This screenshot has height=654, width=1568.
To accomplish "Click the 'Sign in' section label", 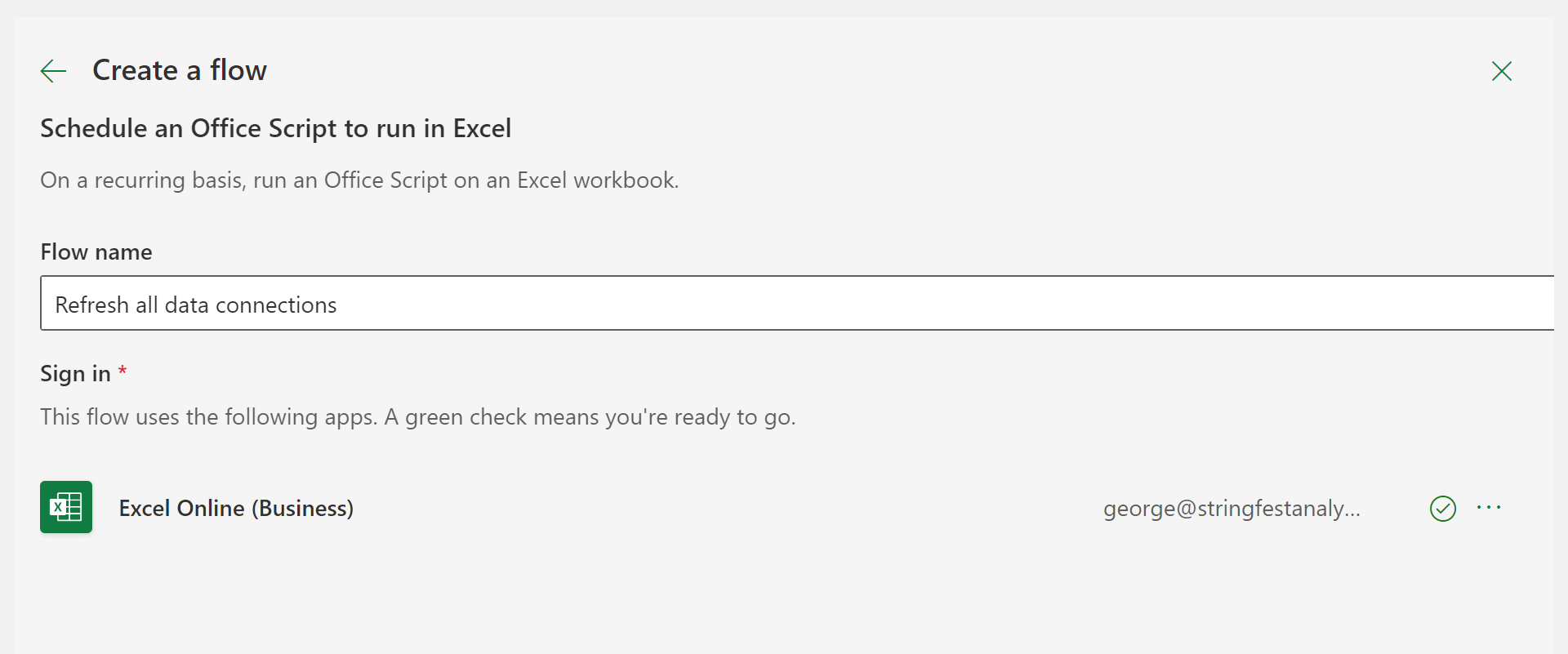I will [x=75, y=374].
